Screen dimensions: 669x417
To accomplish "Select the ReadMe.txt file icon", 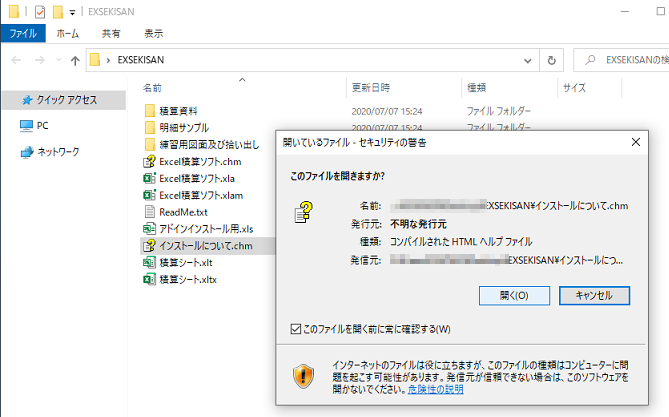I will [x=151, y=212].
